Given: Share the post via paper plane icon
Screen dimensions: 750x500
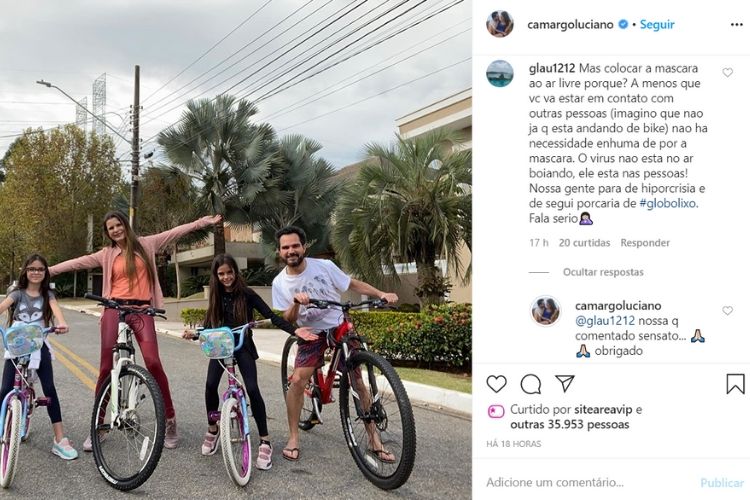Looking at the screenshot, I should pos(565,383).
